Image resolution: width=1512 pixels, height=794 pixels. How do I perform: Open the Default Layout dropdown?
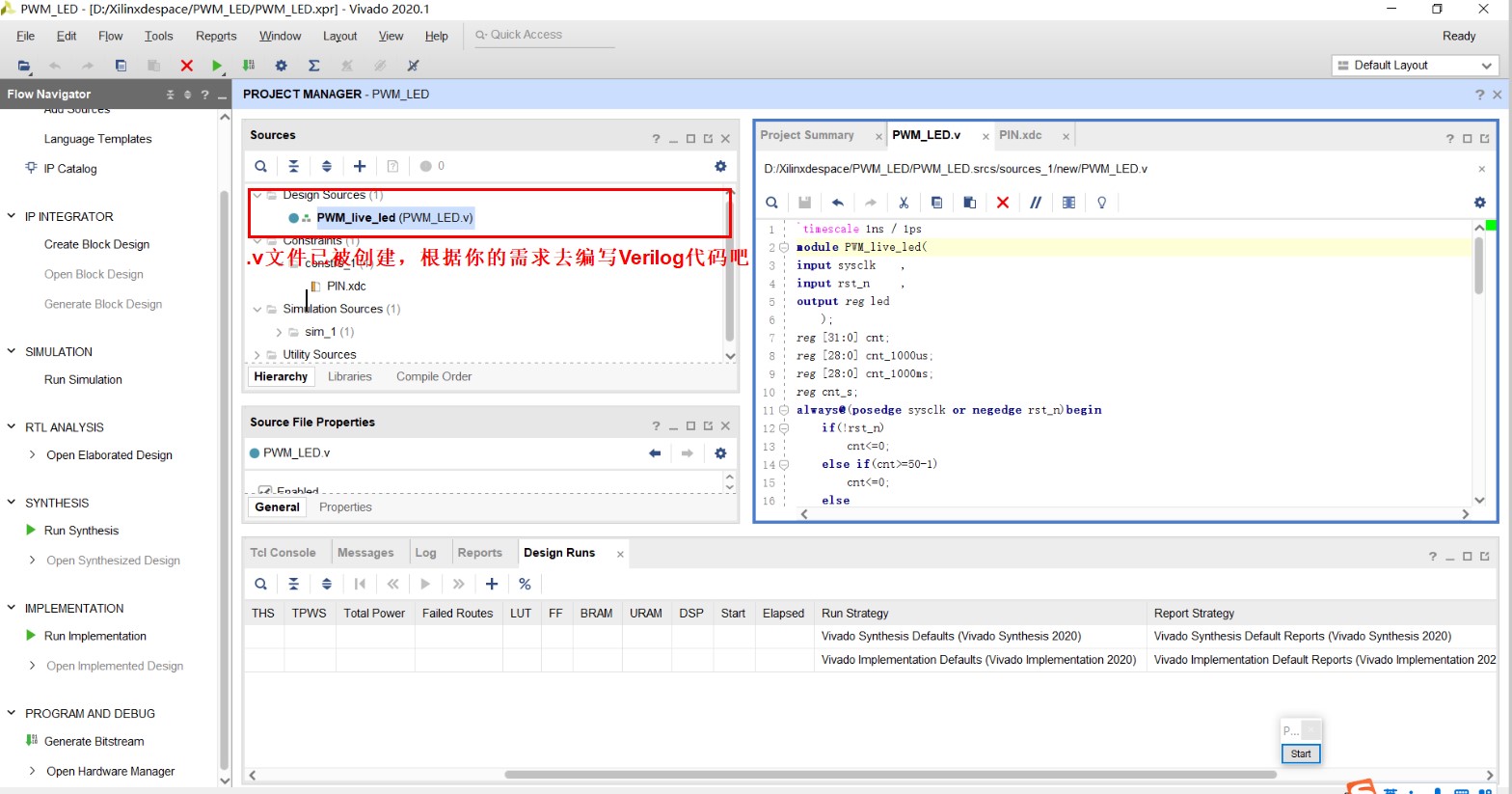pos(1414,66)
